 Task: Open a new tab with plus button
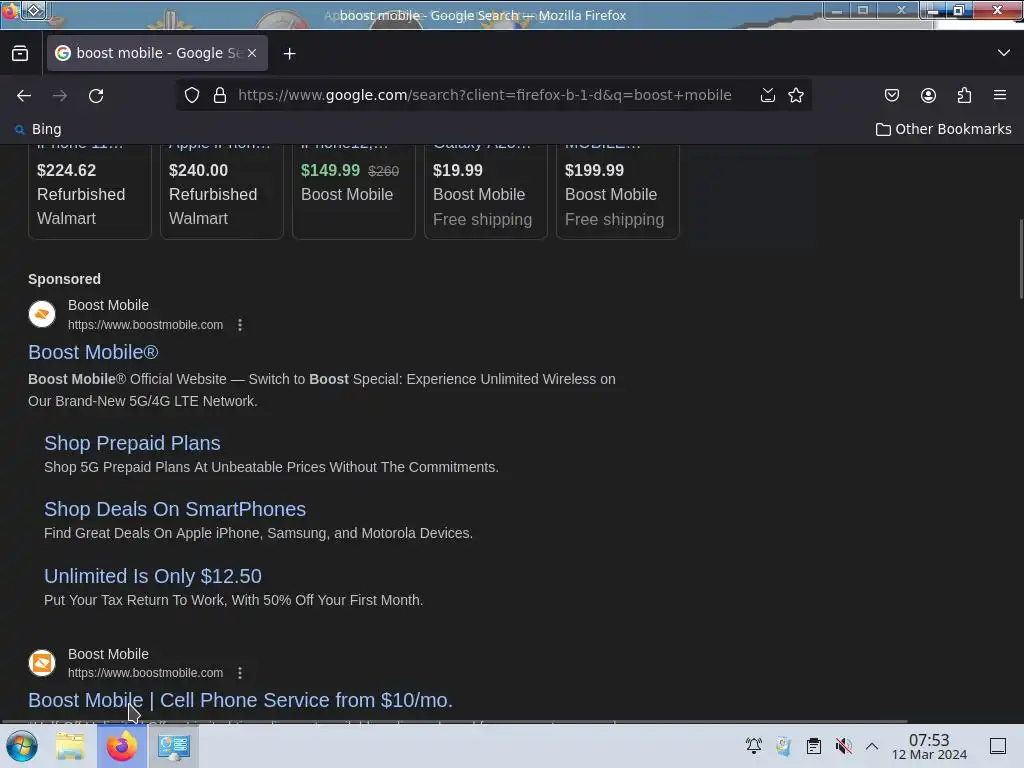[289, 54]
